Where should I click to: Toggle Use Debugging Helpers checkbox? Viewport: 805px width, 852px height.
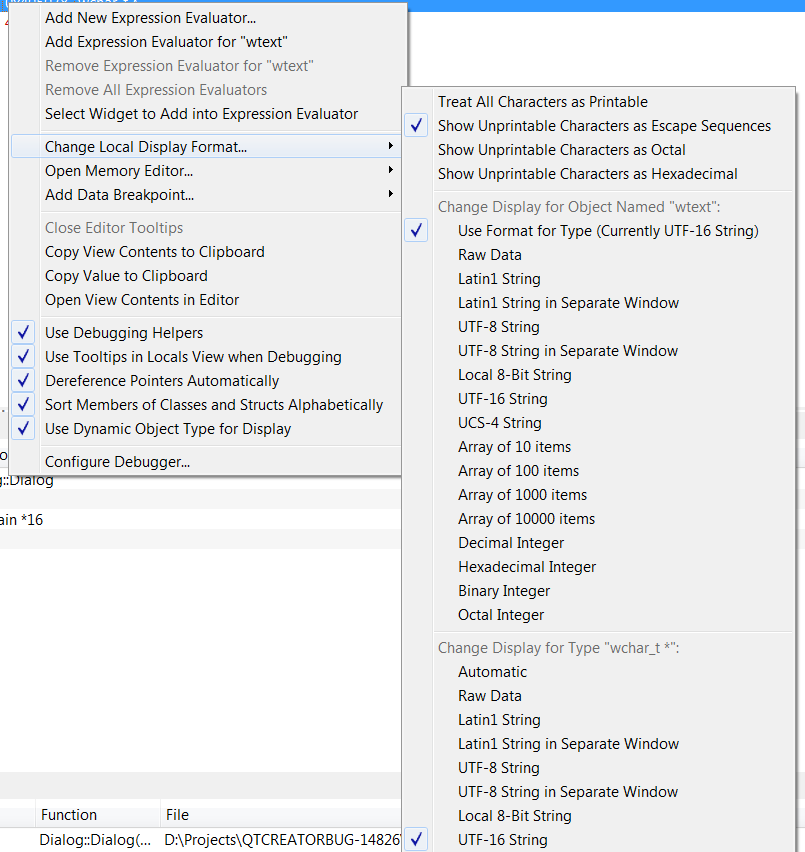click(x=124, y=333)
